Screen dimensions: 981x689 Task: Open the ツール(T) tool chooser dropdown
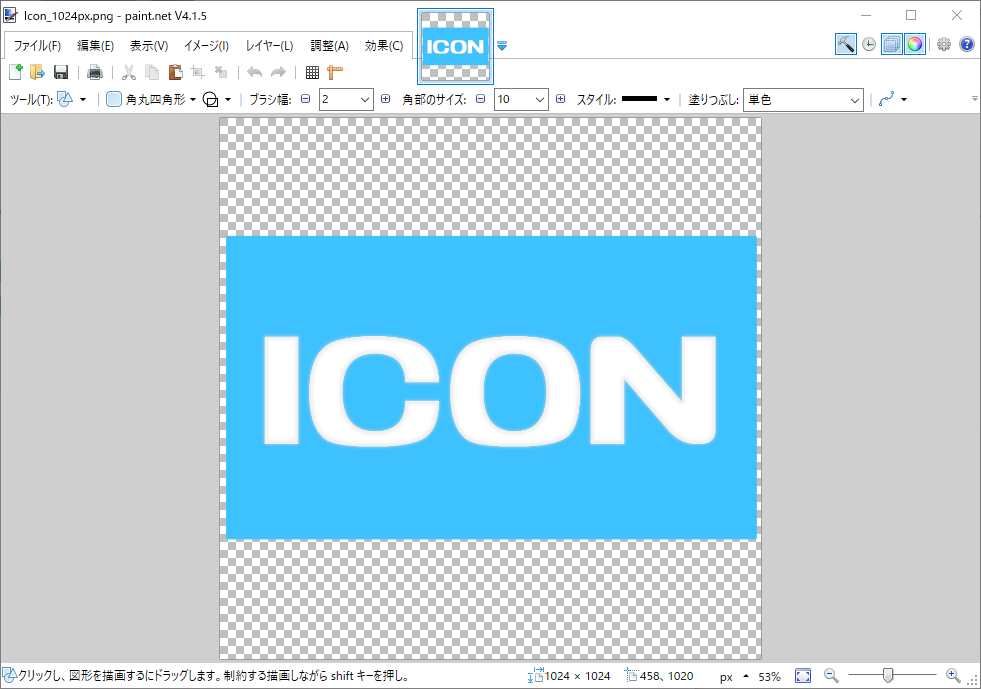(72, 100)
